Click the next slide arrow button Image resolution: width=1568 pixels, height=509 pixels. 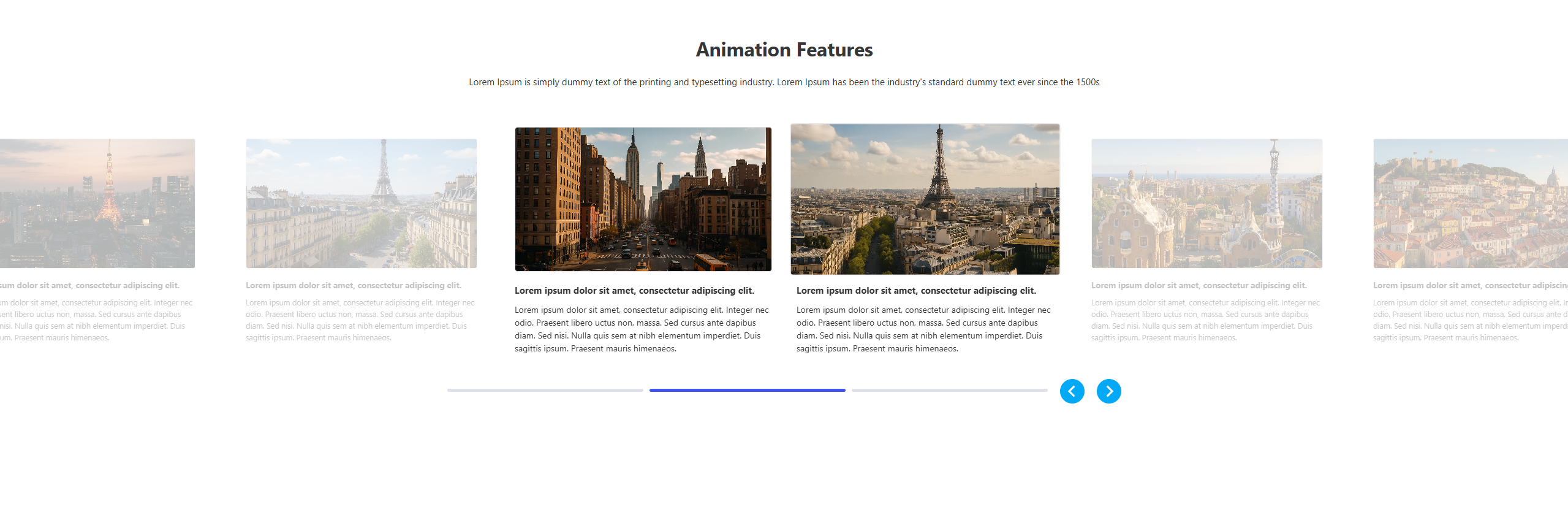click(1108, 391)
